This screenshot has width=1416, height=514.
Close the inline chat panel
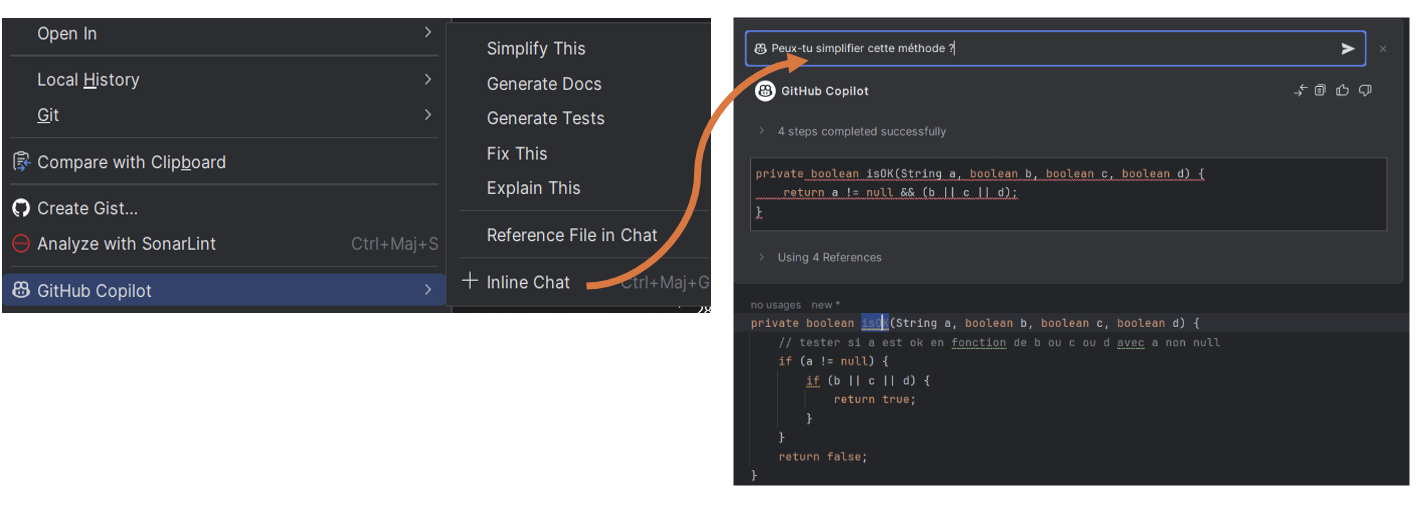pos(1383,49)
